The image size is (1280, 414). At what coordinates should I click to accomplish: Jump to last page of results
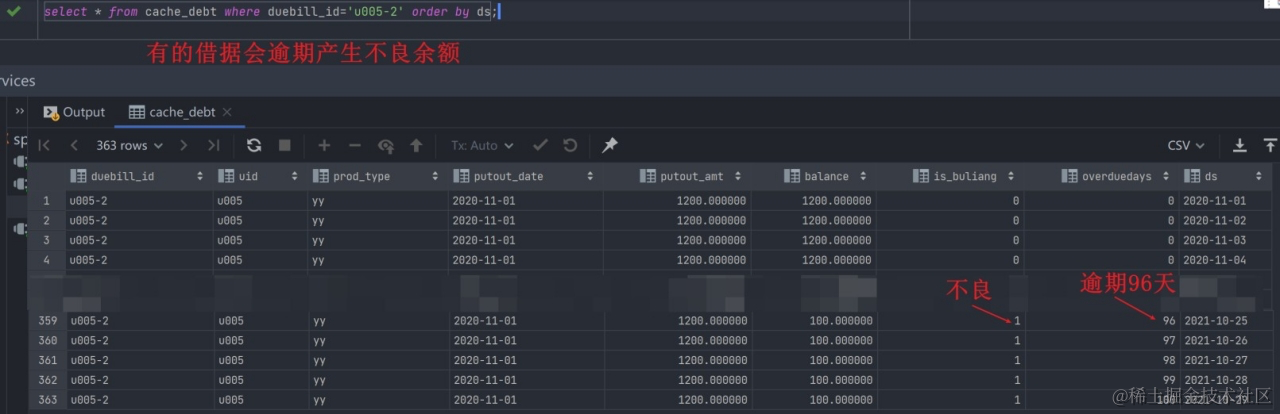213,145
